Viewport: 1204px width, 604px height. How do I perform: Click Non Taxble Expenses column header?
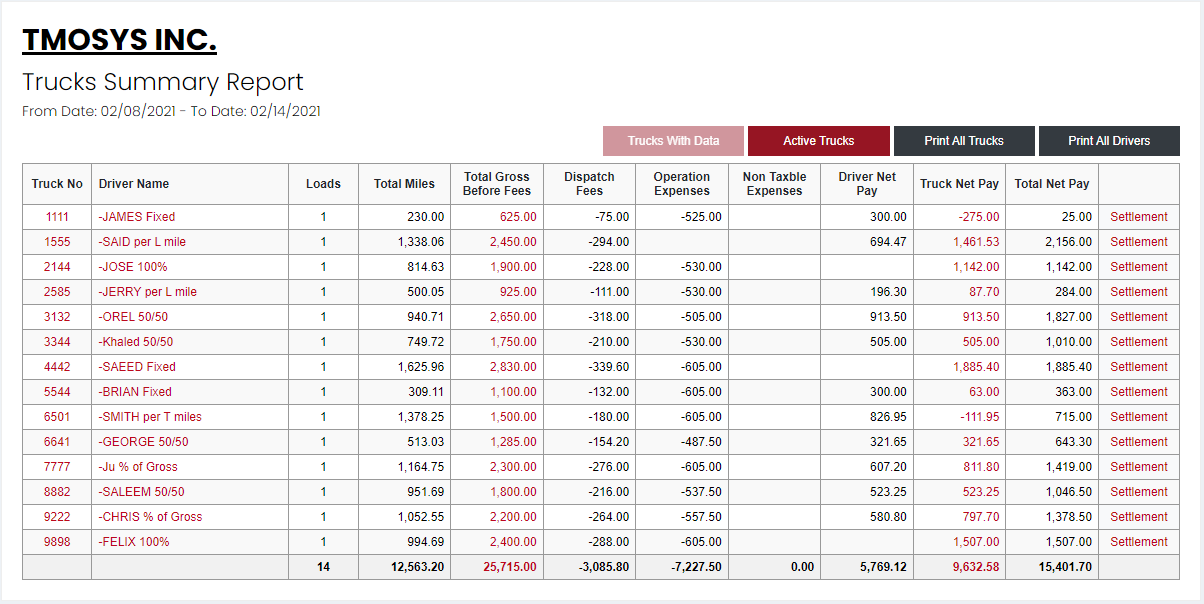[x=774, y=184]
